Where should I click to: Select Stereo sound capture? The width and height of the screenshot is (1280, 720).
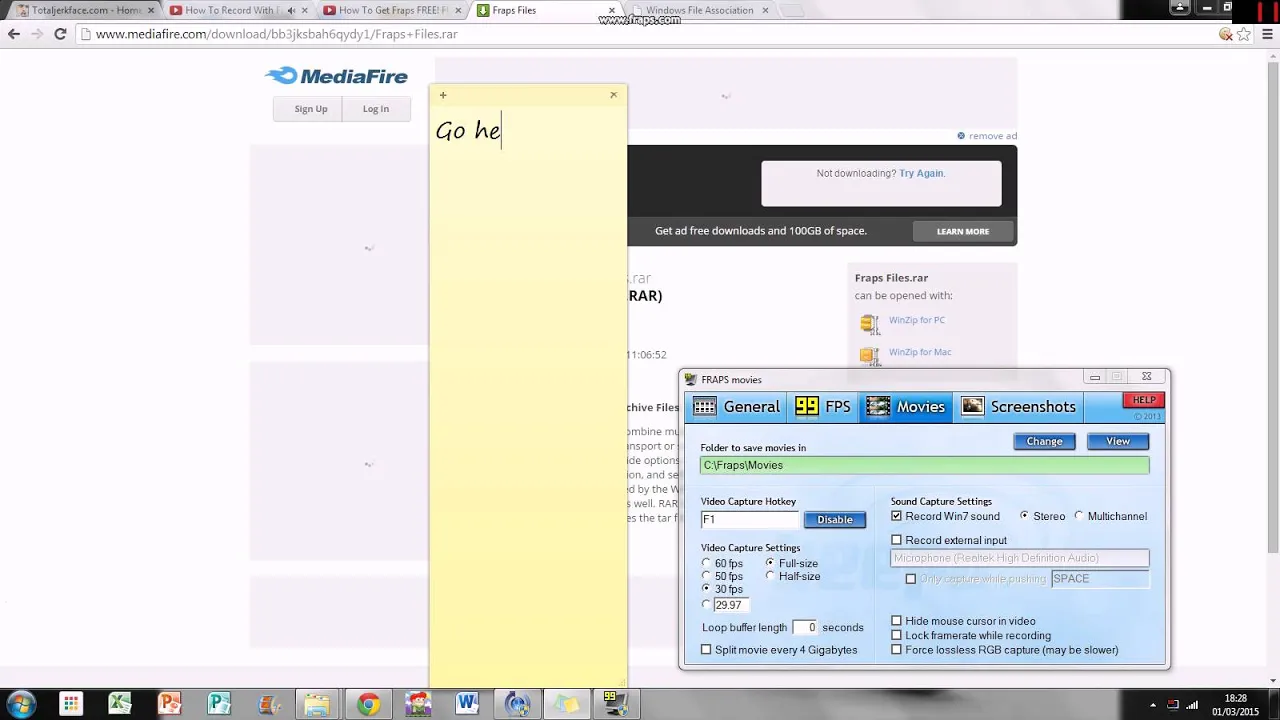tap(1024, 516)
